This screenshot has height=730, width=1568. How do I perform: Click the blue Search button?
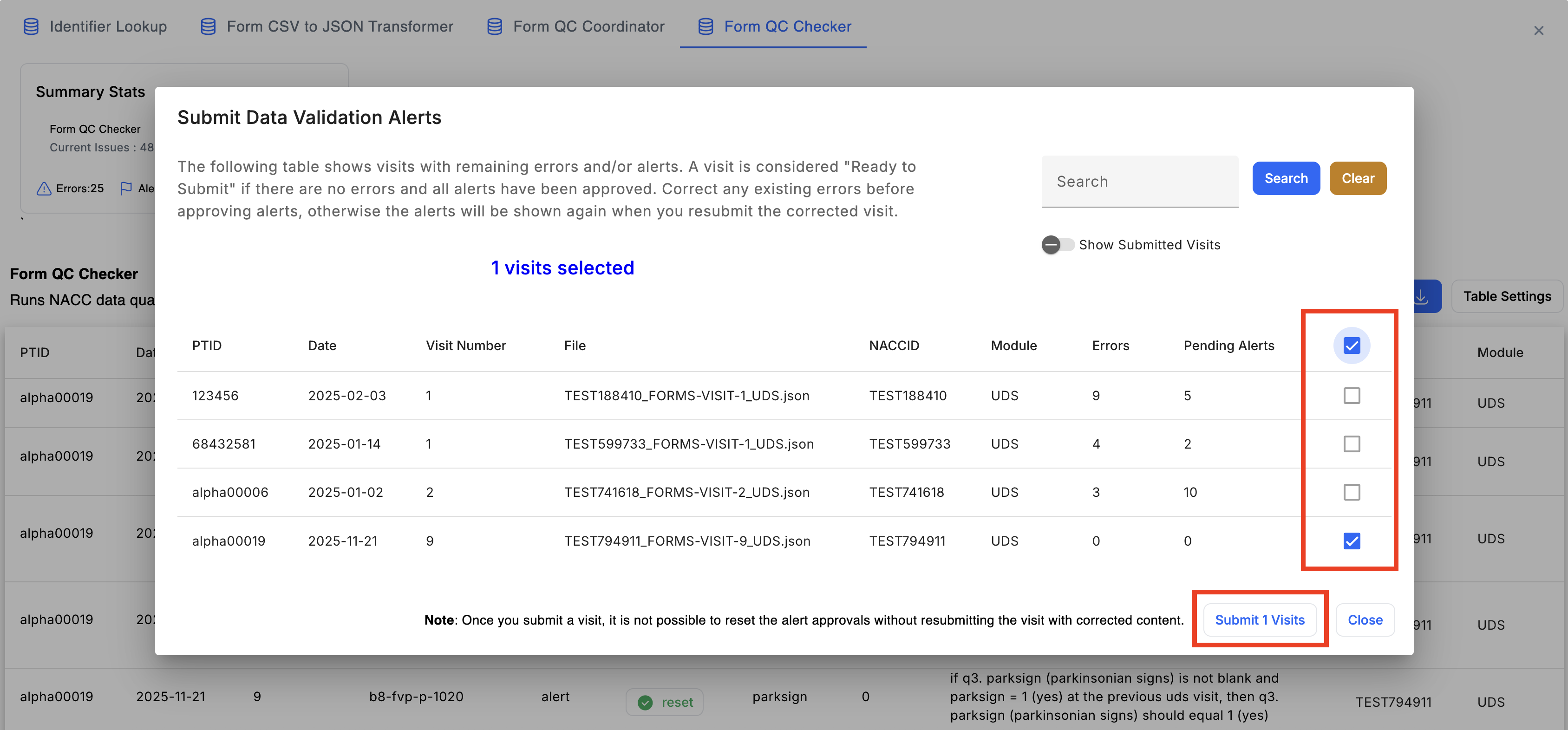[1286, 178]
